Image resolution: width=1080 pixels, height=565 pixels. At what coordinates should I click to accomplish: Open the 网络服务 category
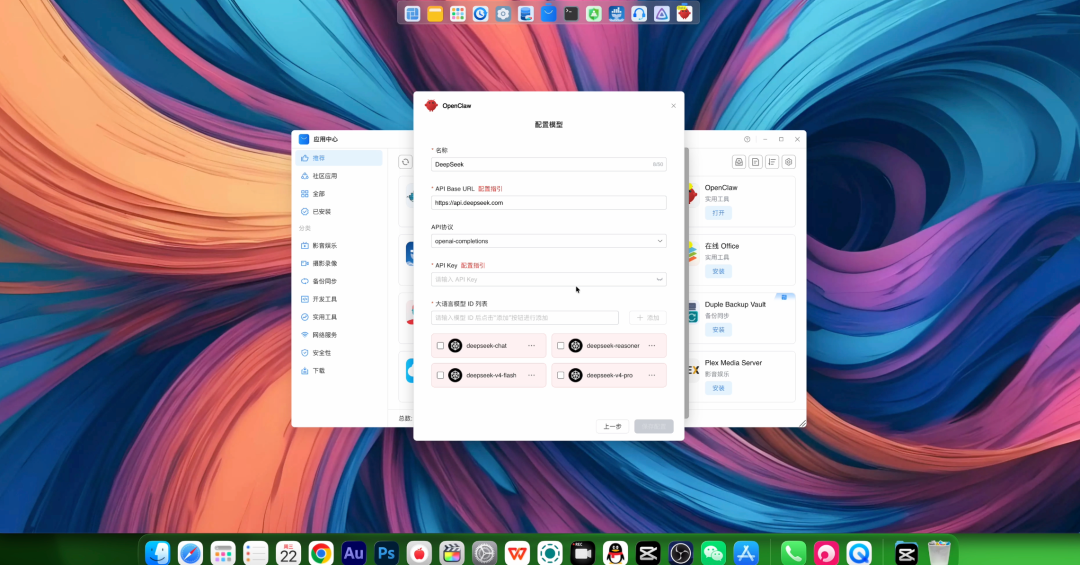point(339,336)
